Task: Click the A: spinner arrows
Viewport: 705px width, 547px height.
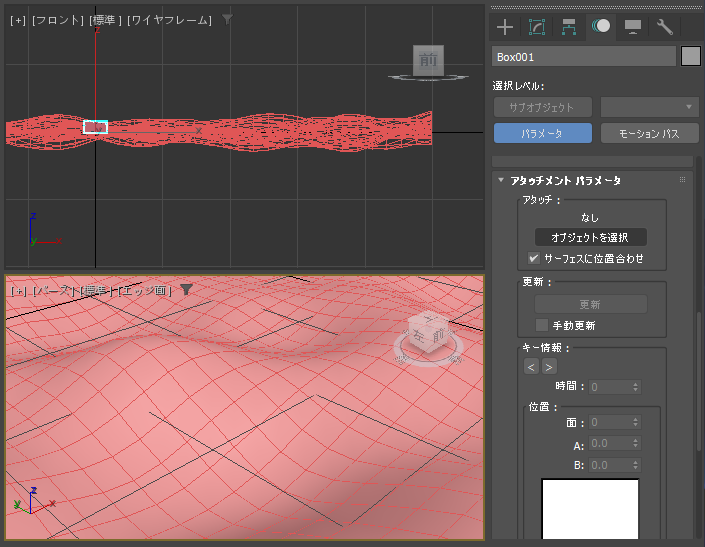Action: [635, 444]
